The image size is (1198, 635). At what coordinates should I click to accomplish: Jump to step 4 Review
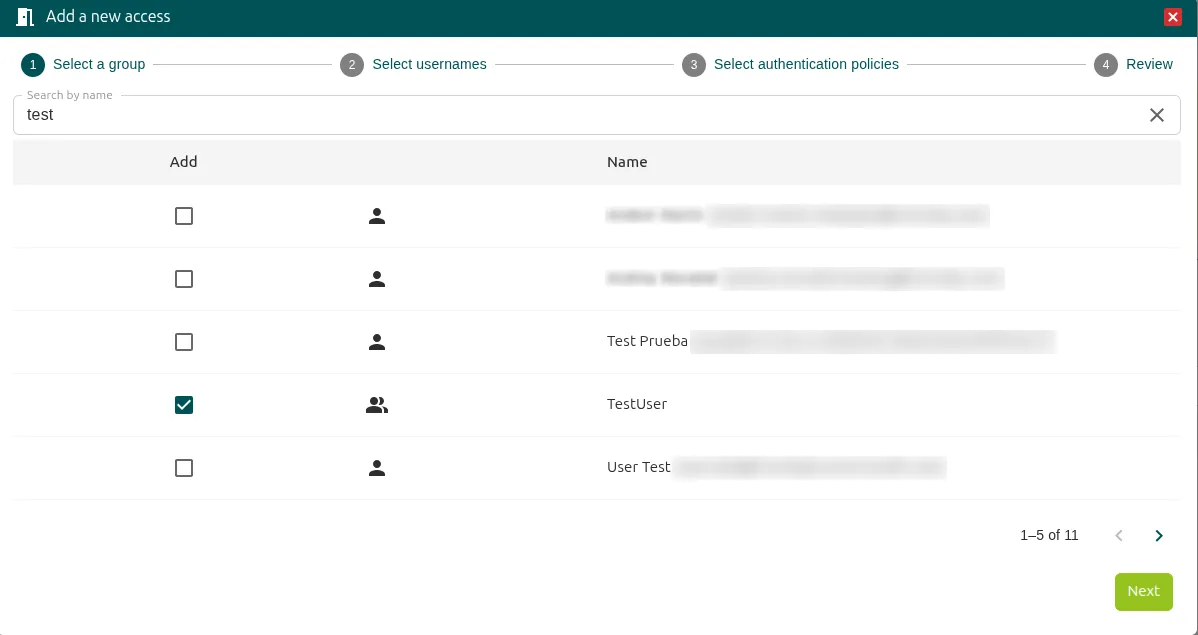coord(1134,65)
